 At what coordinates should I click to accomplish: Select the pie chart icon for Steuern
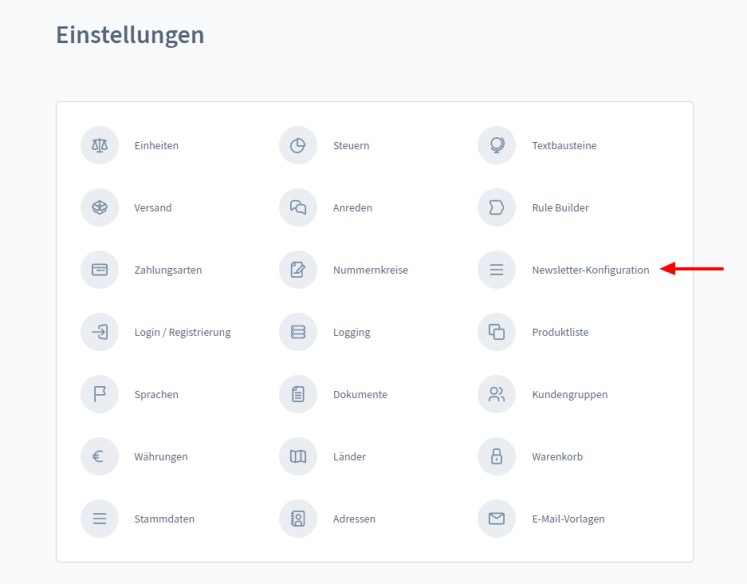click(297, 146)
